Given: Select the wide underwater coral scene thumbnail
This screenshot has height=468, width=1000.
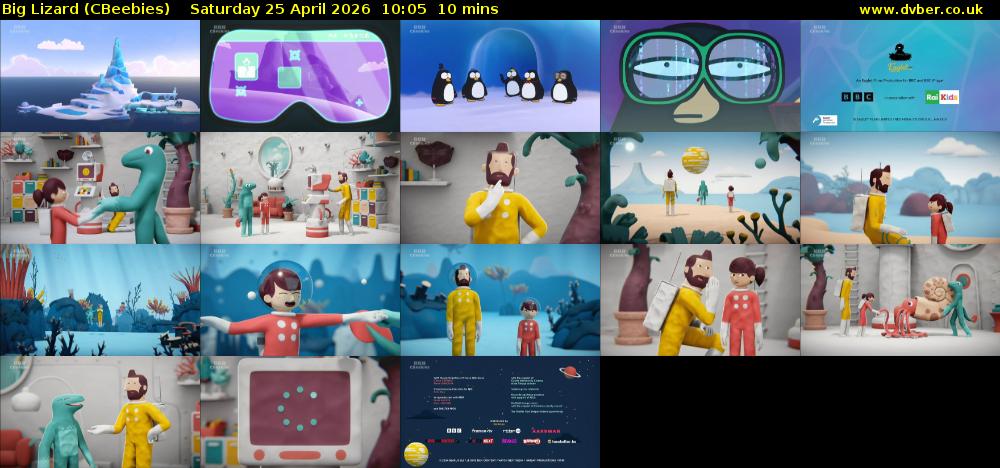Looking at the screenshot, I should tap(100, 300).
